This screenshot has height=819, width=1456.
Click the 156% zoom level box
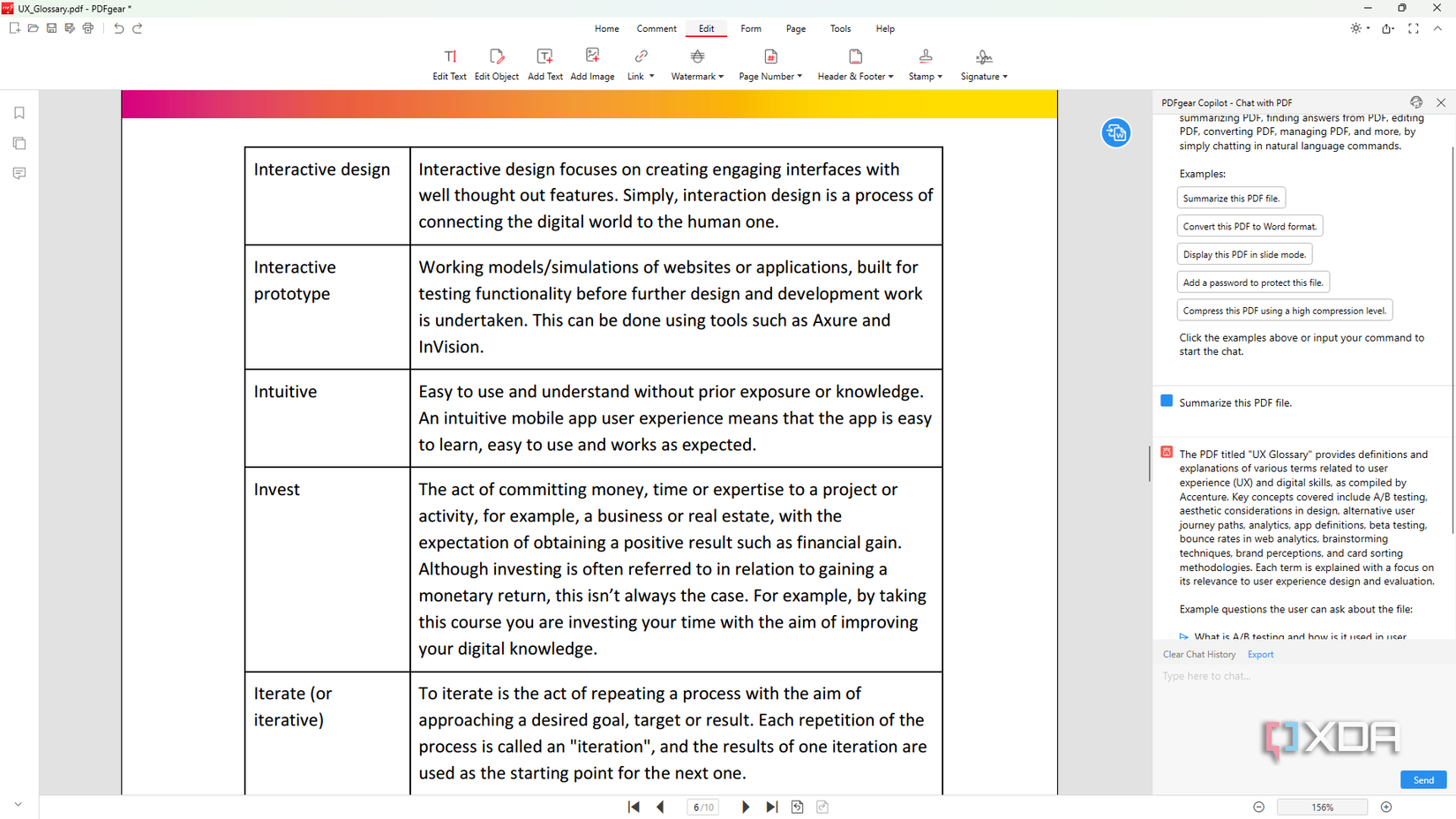point(1322,807)
